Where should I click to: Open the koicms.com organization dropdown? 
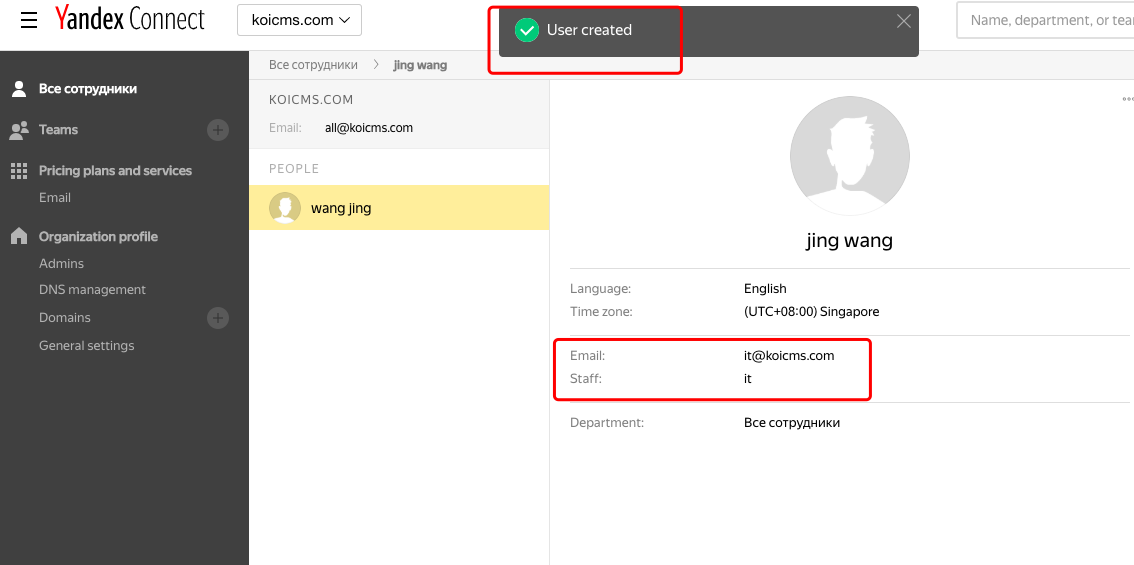(299, 20)
